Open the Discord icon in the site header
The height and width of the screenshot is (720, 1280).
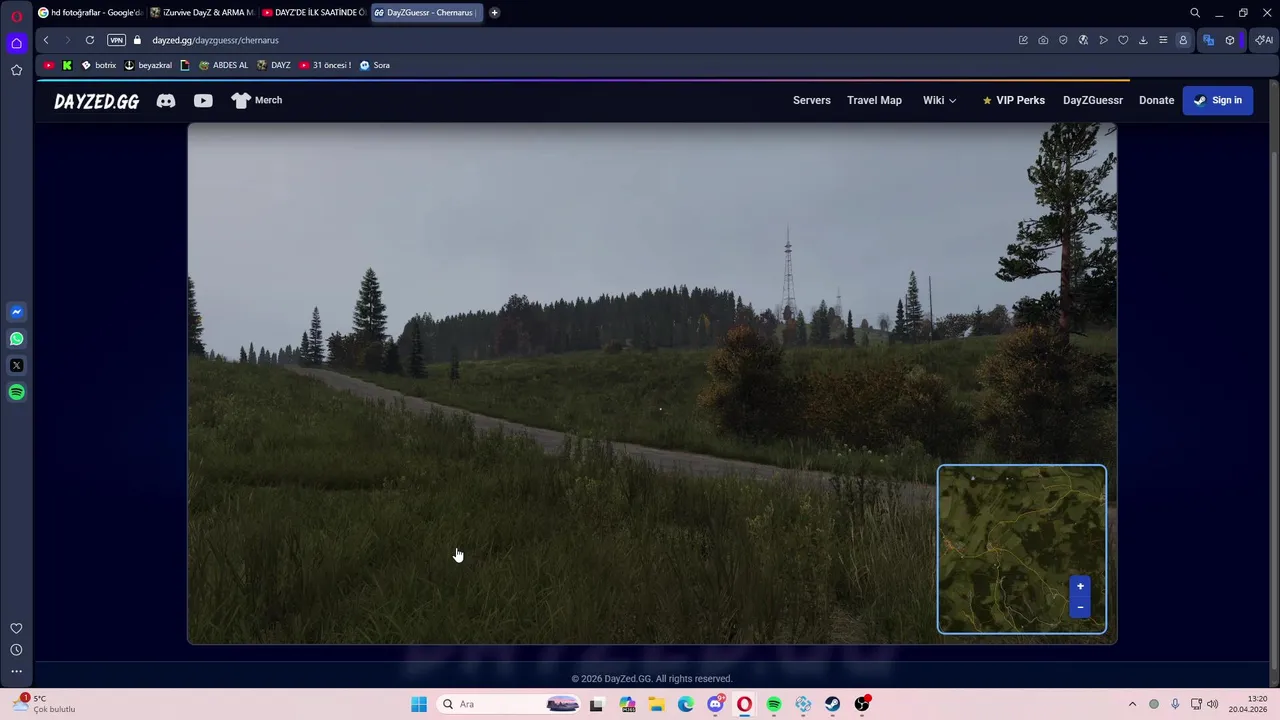(x=166, y=100)
